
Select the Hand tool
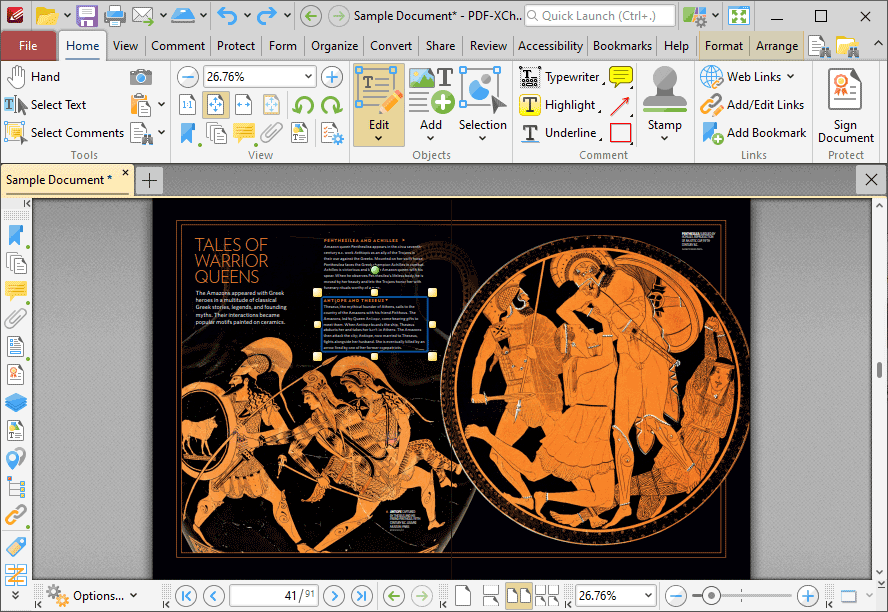(33, 77)
